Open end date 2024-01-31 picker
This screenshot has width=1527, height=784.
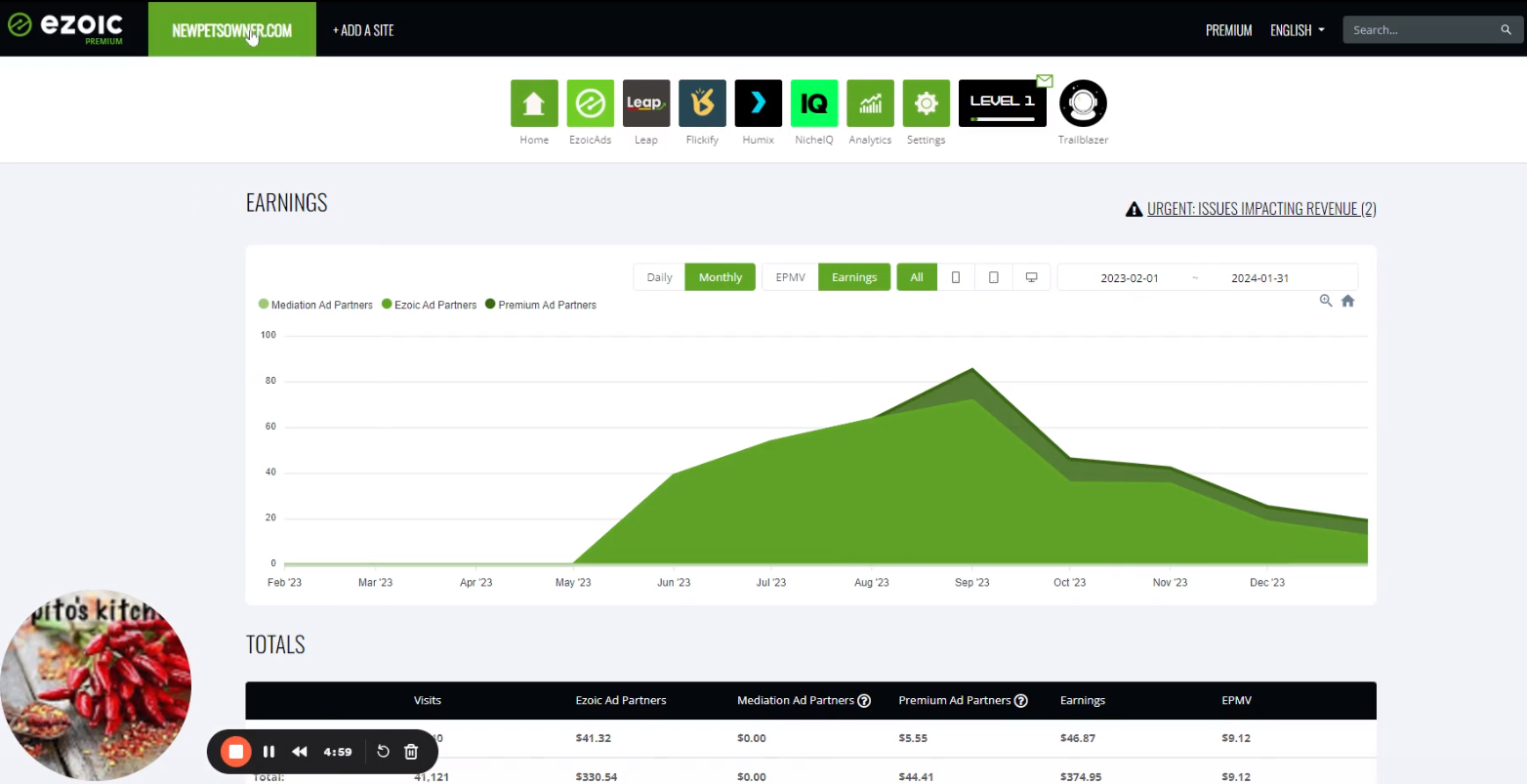1259,278
